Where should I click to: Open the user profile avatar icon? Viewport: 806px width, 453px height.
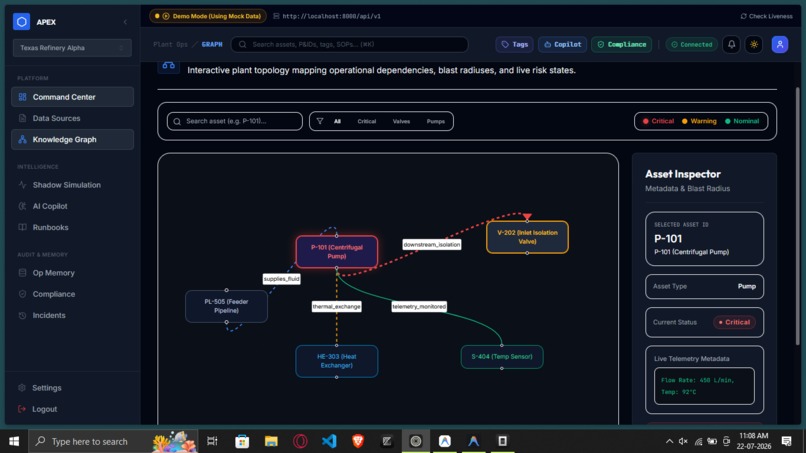click(780, 45)
